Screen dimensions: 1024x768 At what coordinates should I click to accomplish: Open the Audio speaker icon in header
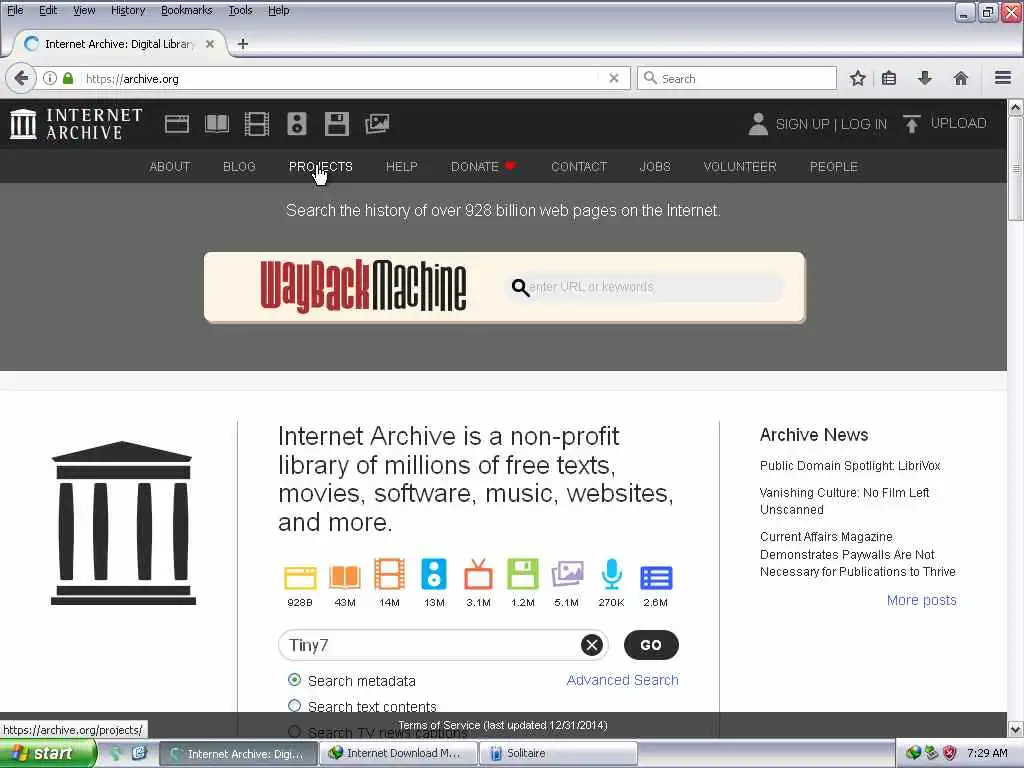point(296,123)
